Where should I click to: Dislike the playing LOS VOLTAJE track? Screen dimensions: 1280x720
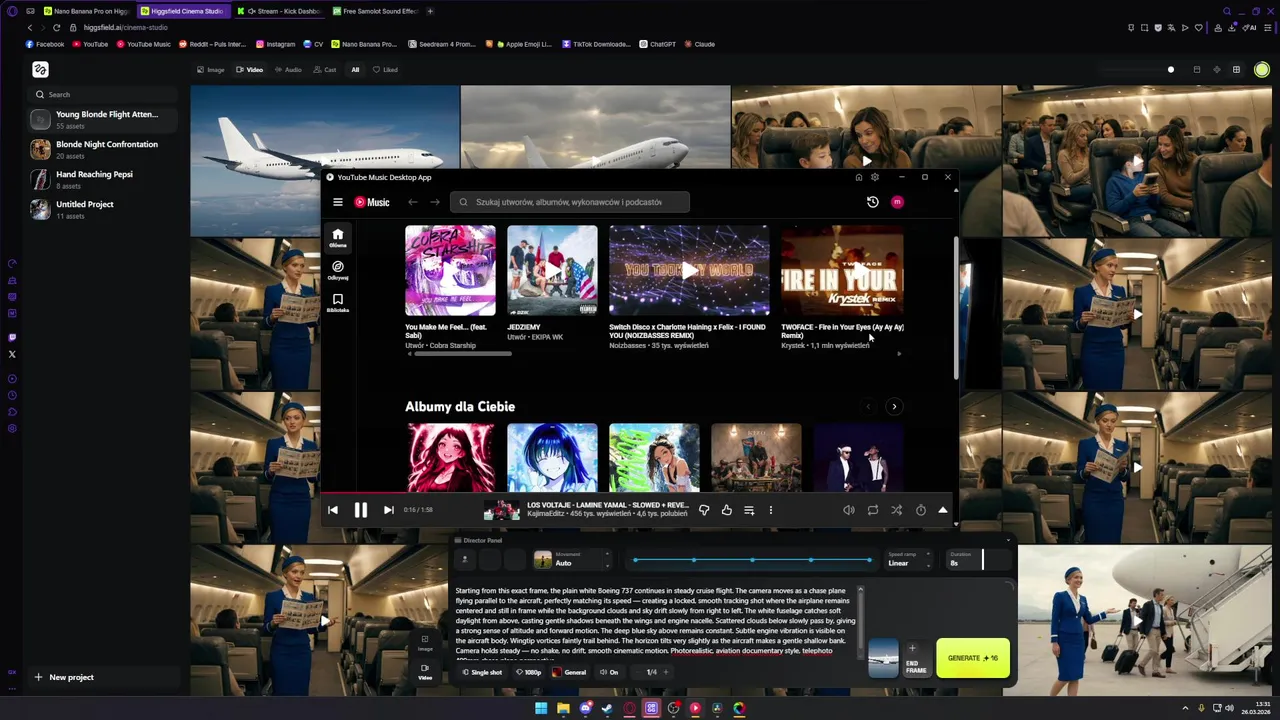(x=704, y=510)
